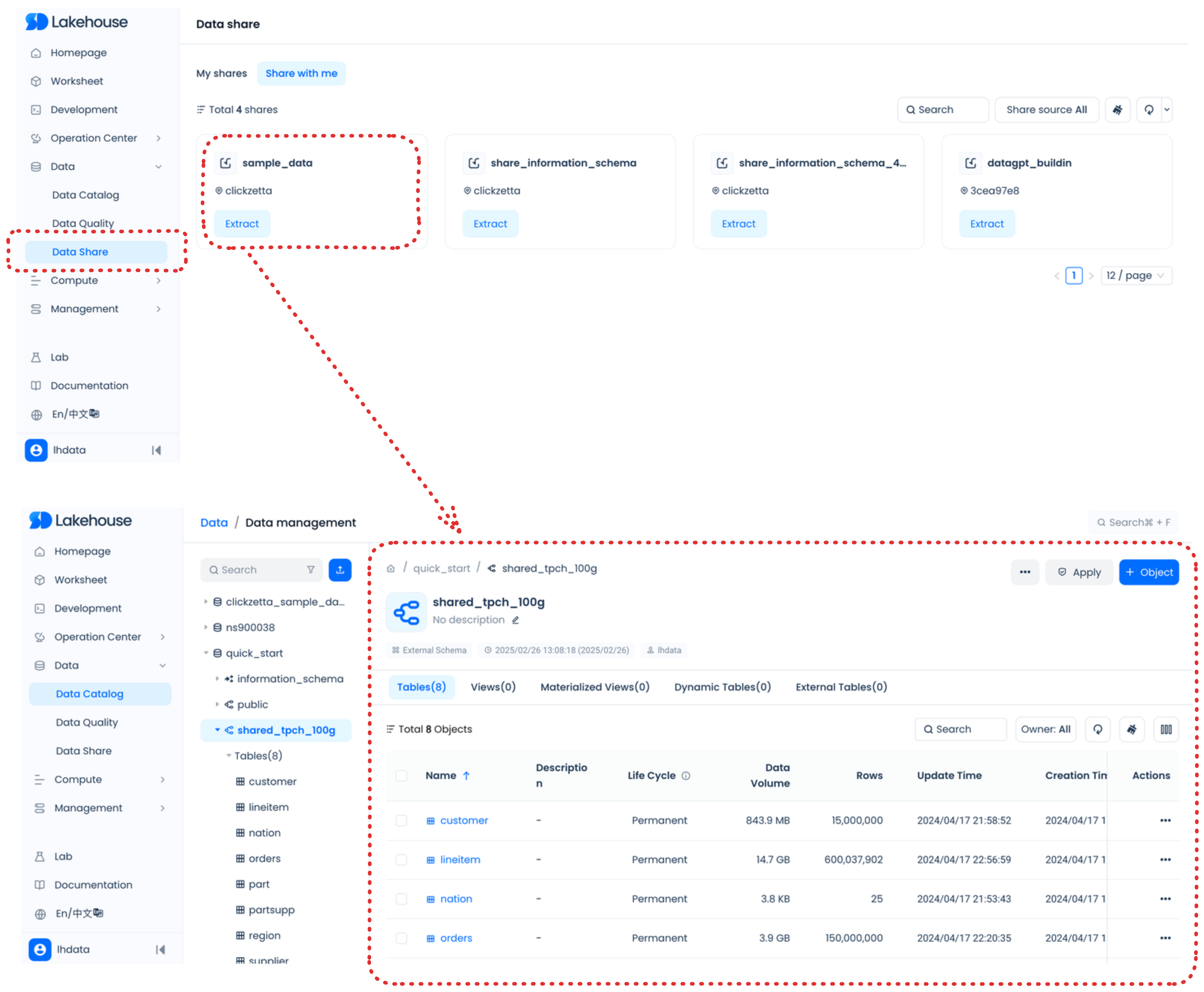Click the home icon in the quick_start breadcrumb

tap(391, 569)
